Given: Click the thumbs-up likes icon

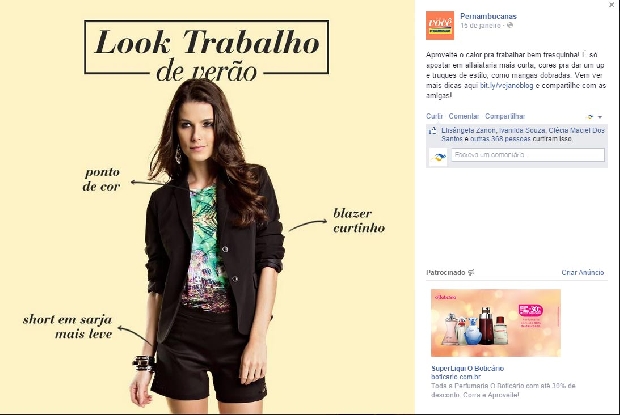Looking at the screenshot, I should tap(433, 130).
